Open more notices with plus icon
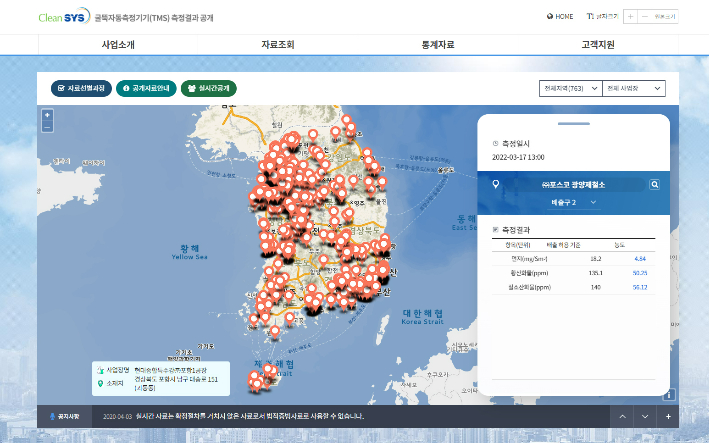Viewport: 710px width, 443px height. point(668,416)
